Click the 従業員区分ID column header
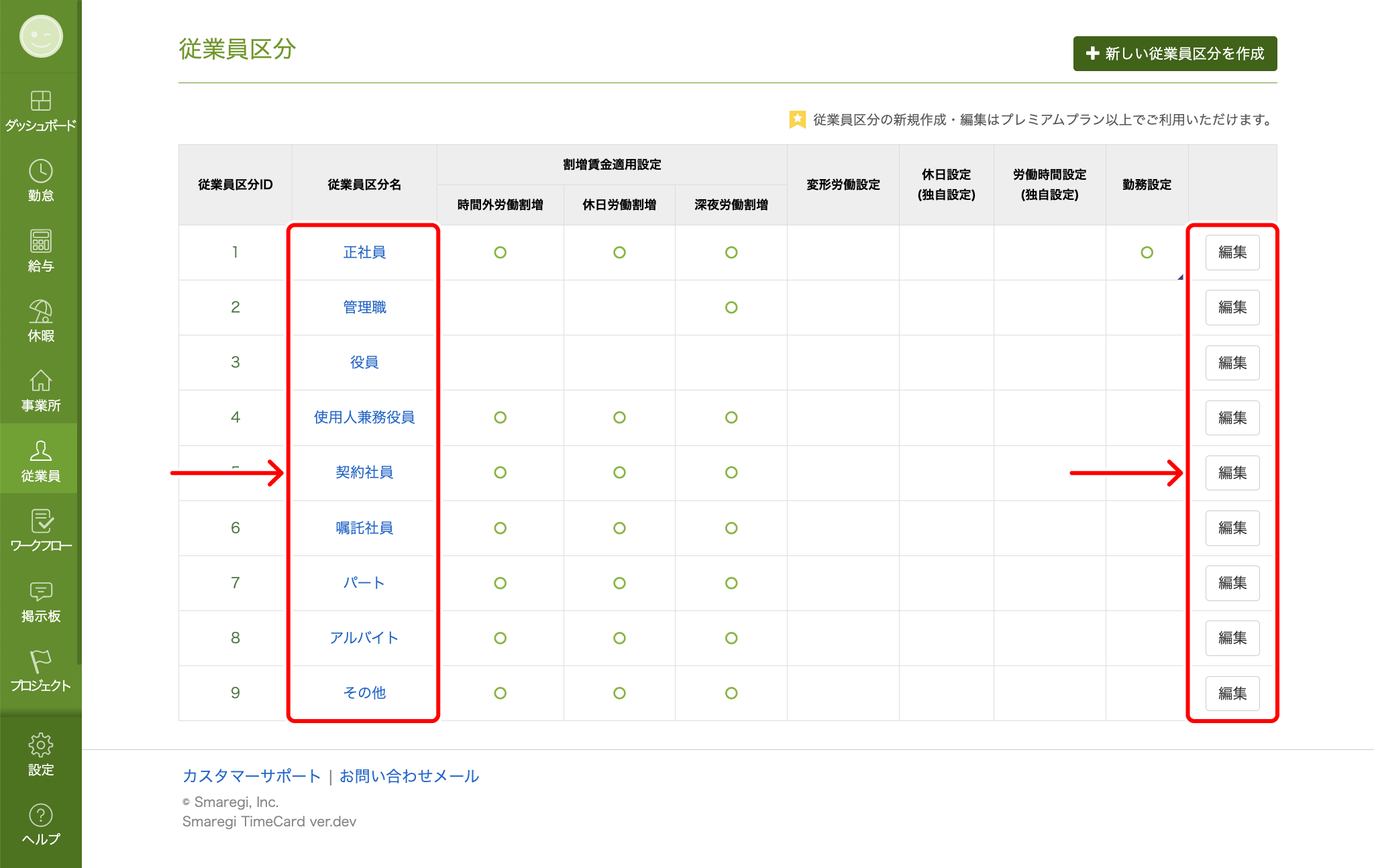 (x=235, y=184)
